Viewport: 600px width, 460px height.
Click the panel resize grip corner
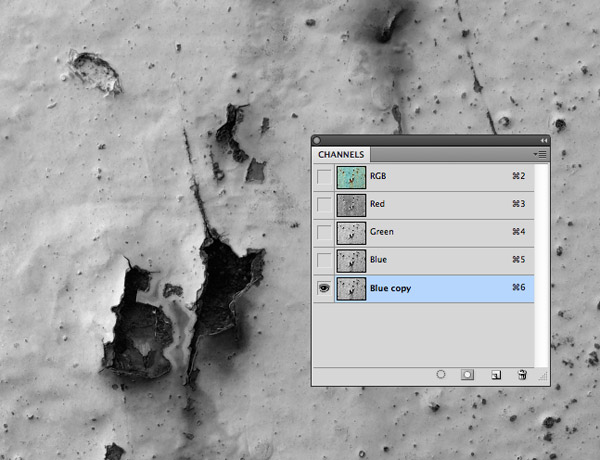[543, 379]
